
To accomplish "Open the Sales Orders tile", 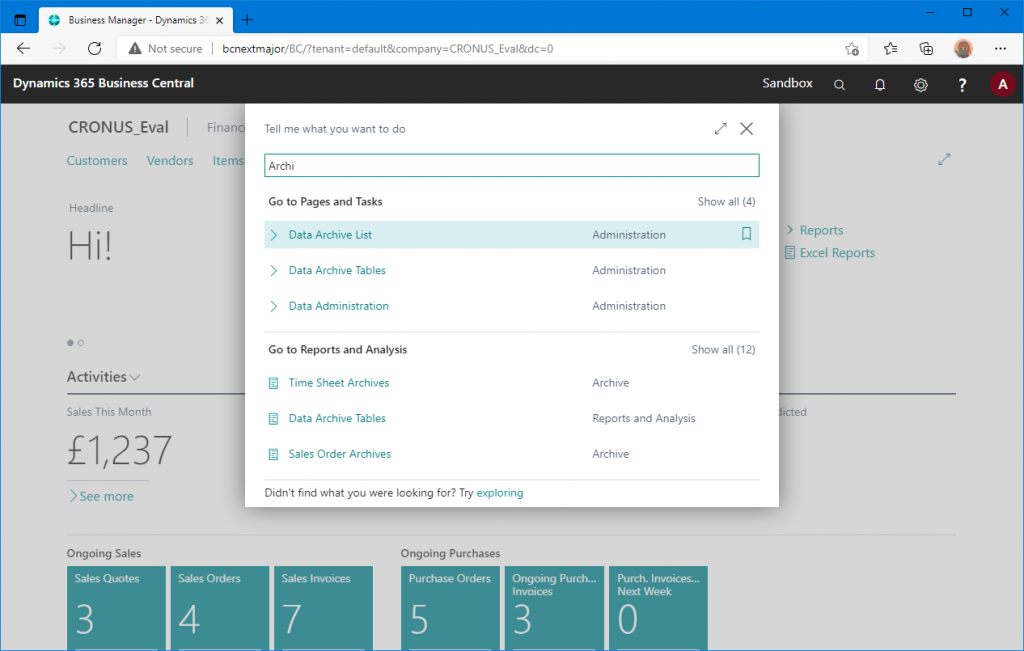I will (x=219, y=608).
